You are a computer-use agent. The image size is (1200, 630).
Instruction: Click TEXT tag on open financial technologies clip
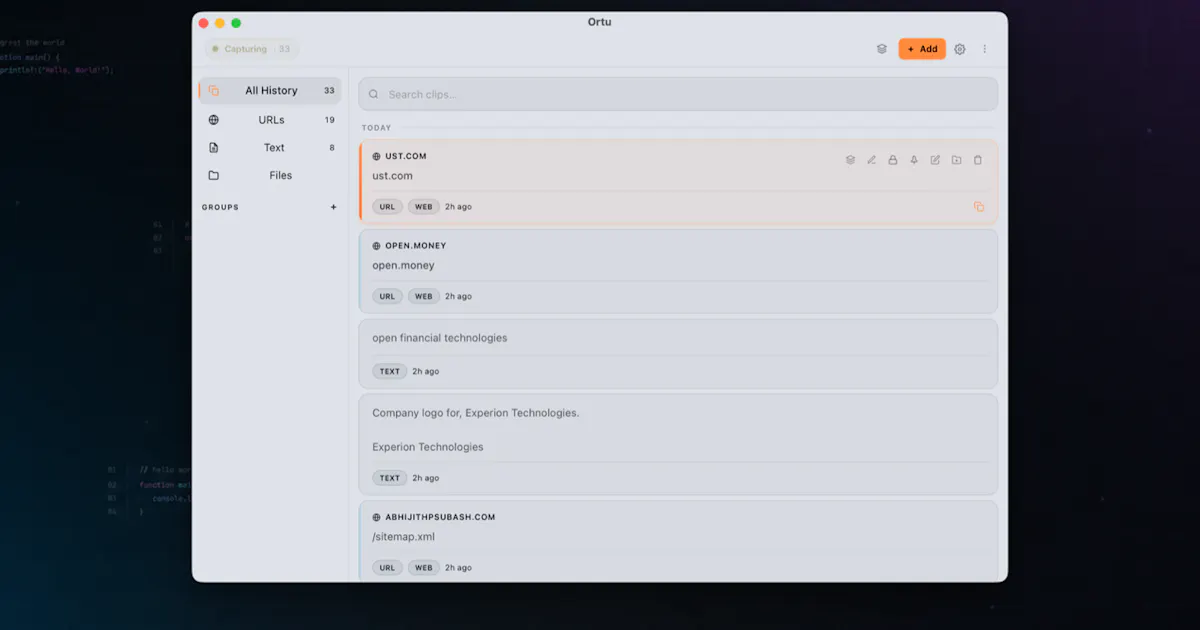click(x=390, y=371)
